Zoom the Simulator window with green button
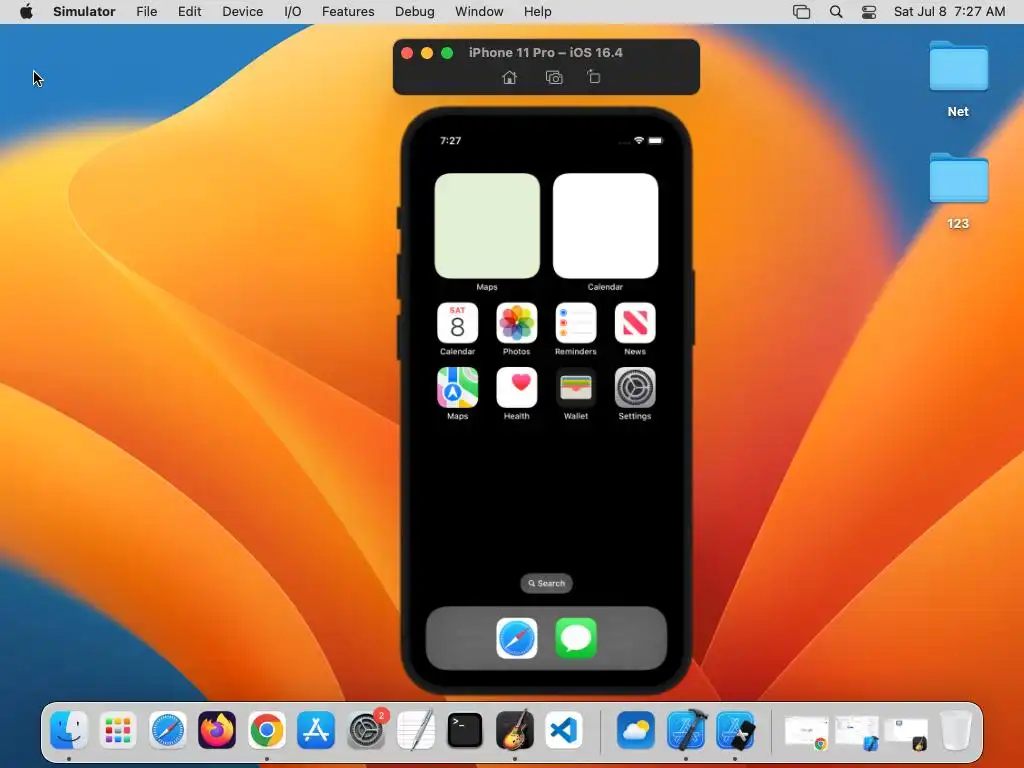 point(447,53)
